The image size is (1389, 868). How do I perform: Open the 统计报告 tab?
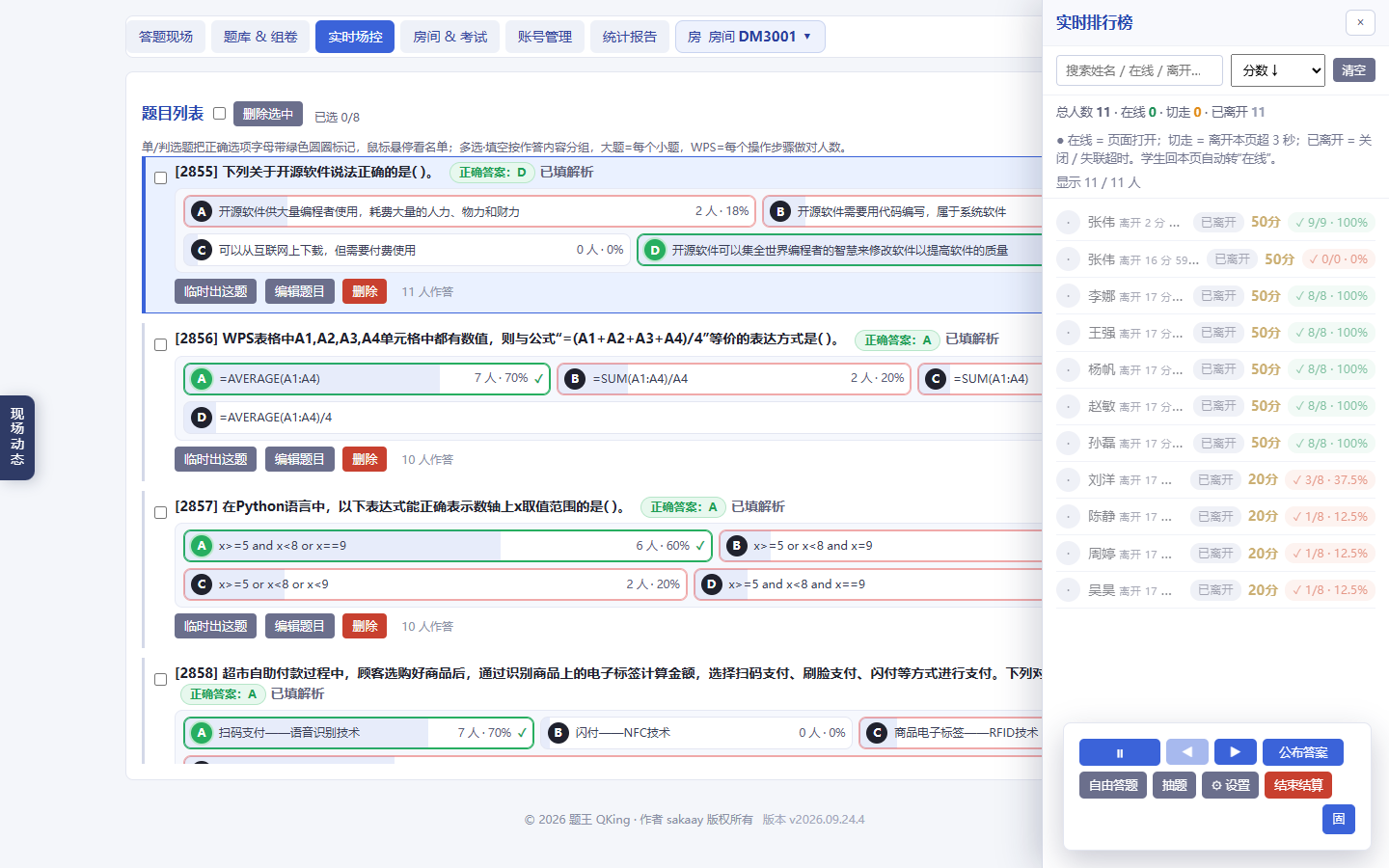pyautogui.click(x=630, y=37)
